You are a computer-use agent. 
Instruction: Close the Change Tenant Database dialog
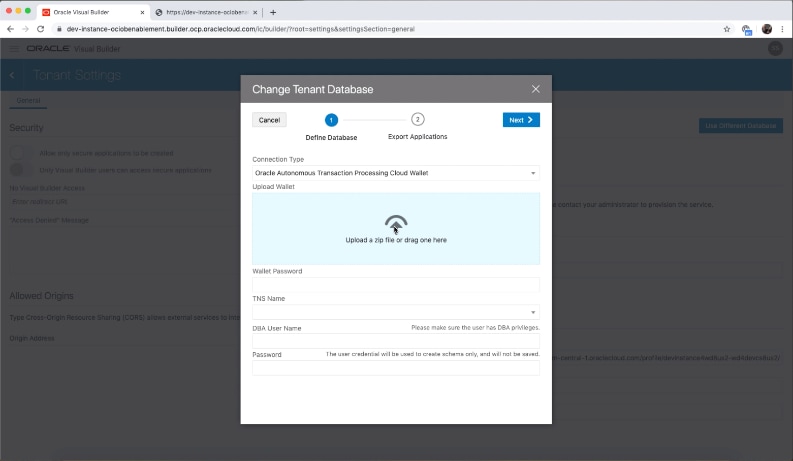click(536, 89)
